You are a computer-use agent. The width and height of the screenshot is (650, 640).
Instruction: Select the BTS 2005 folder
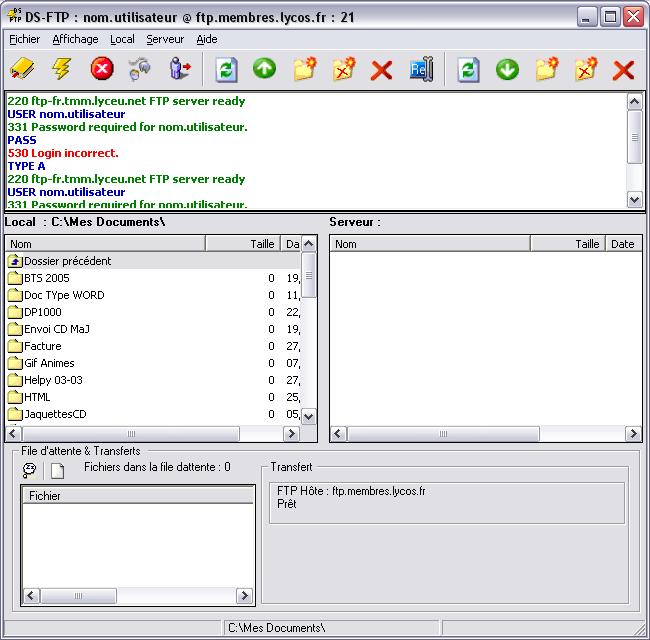(x=46, y=278)
